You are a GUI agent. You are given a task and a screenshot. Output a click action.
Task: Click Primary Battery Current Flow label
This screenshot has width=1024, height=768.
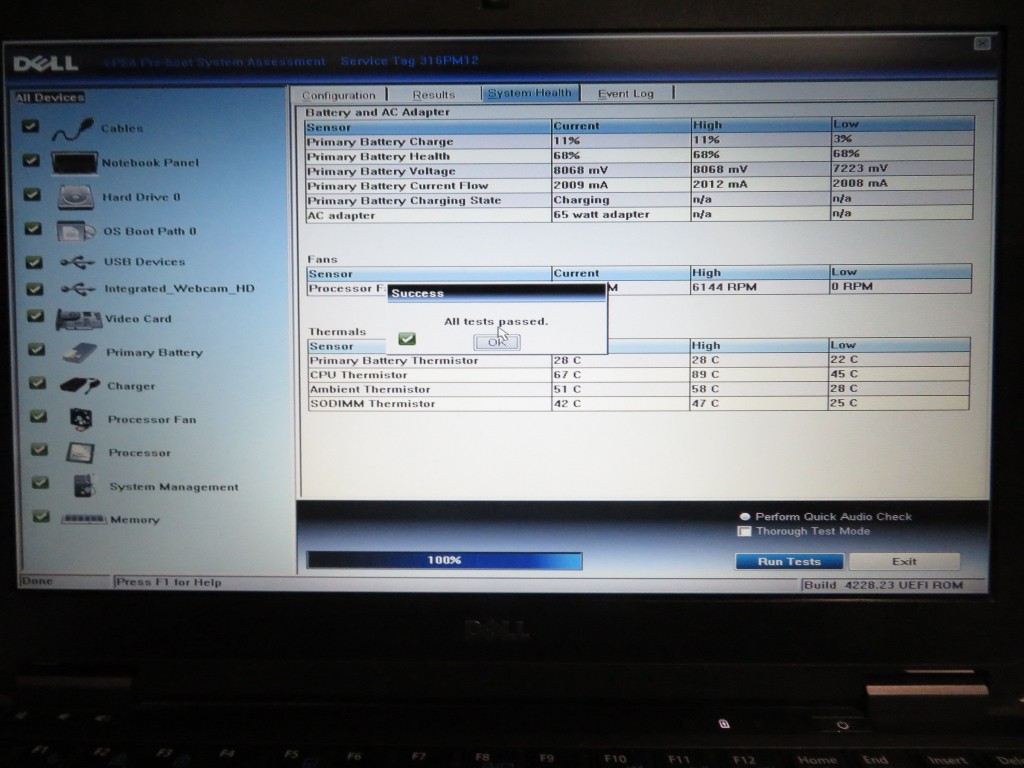[398, 186]
